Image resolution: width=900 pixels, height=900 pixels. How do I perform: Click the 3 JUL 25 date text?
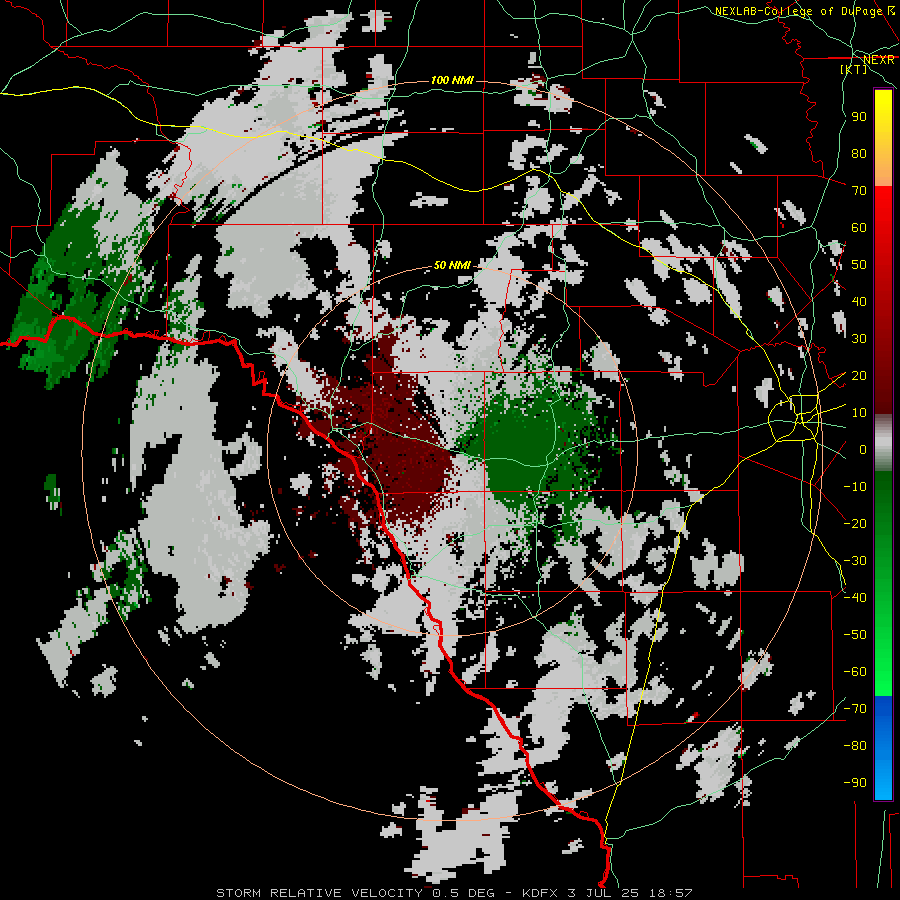(x=604, y=893)
